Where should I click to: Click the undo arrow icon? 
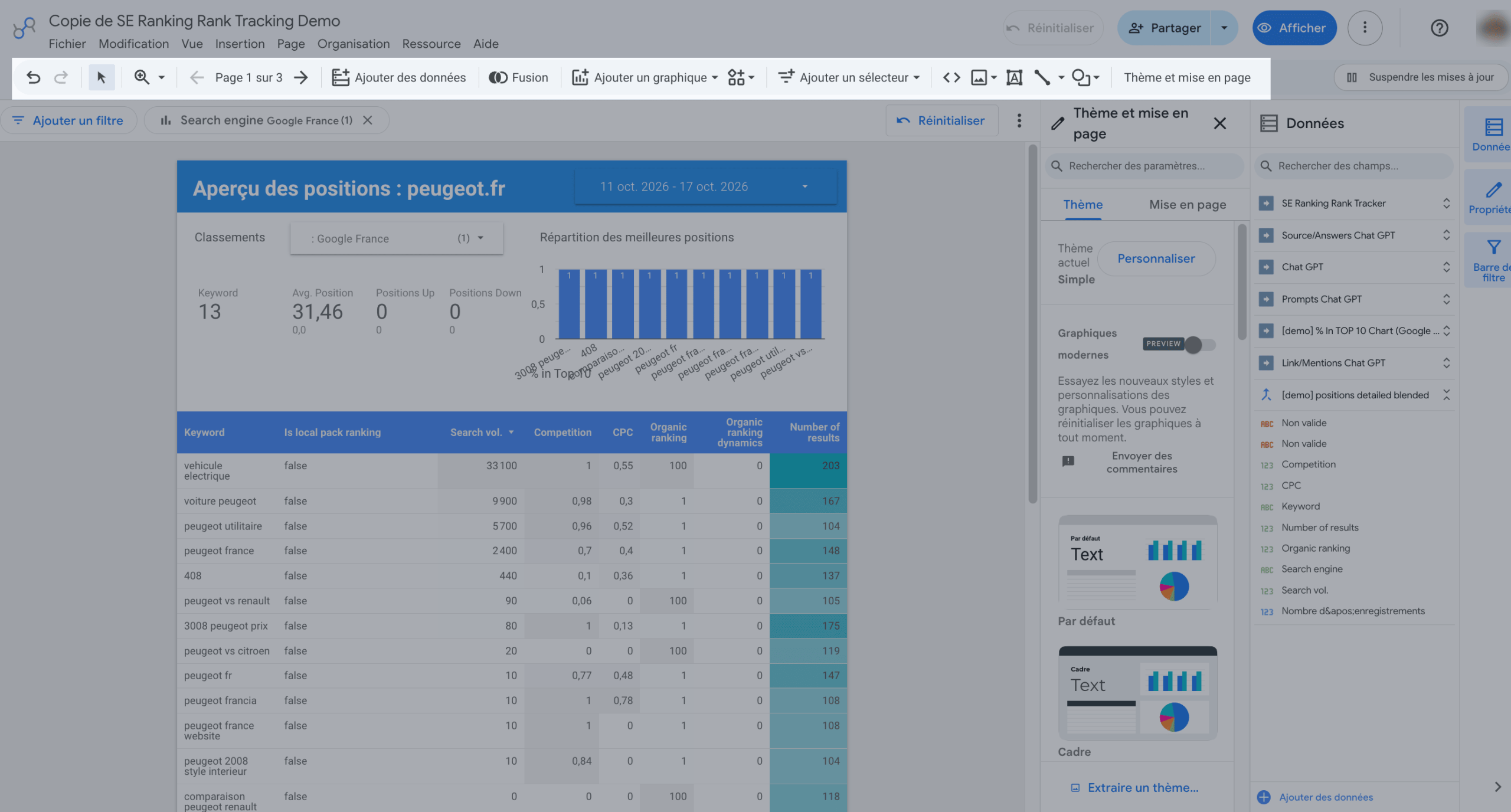point(34,77)
